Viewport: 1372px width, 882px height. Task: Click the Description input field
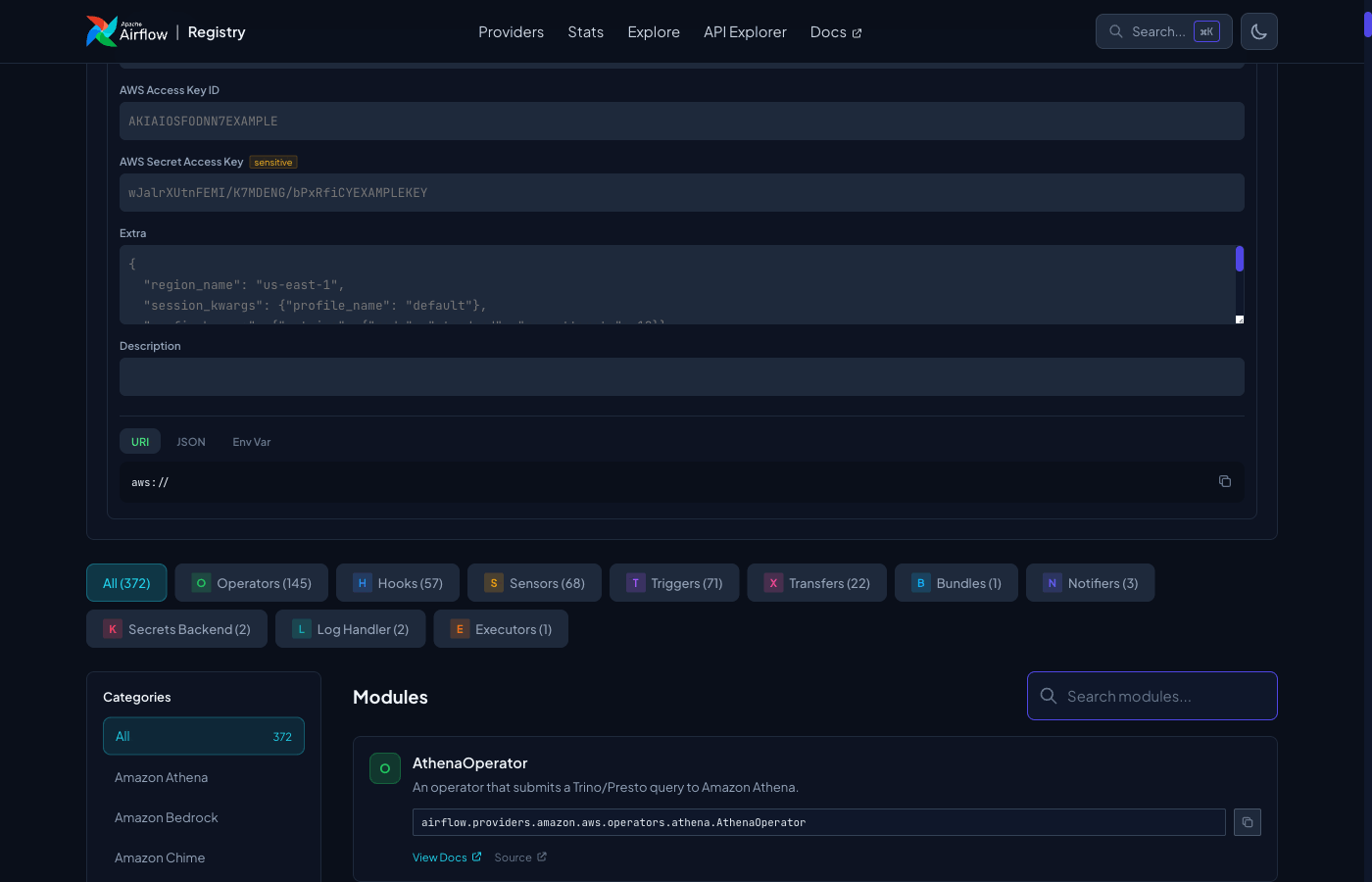682,376
